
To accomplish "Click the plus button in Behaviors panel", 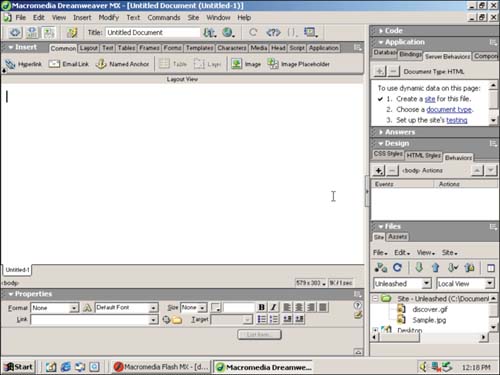I will click(x=379, y=171).
